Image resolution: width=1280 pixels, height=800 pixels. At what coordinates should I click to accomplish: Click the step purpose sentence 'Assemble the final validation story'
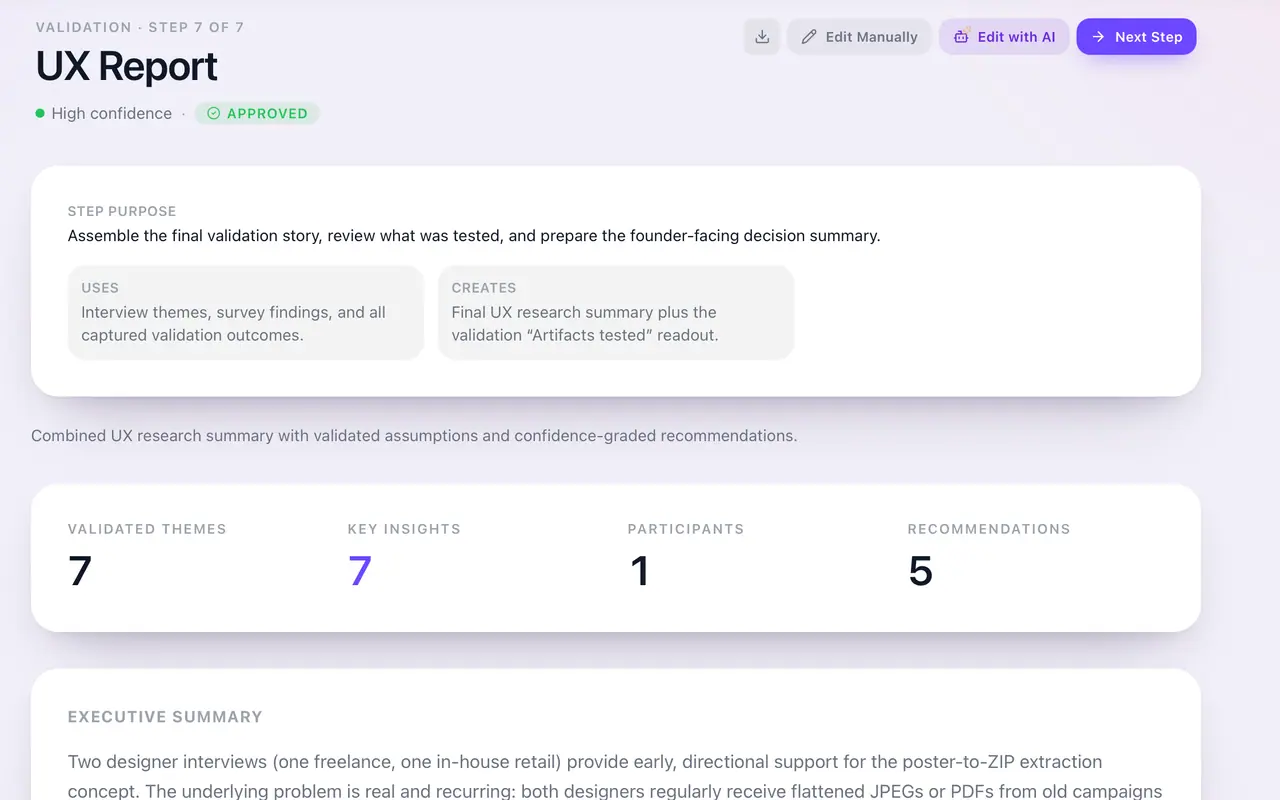pos(474,236)
